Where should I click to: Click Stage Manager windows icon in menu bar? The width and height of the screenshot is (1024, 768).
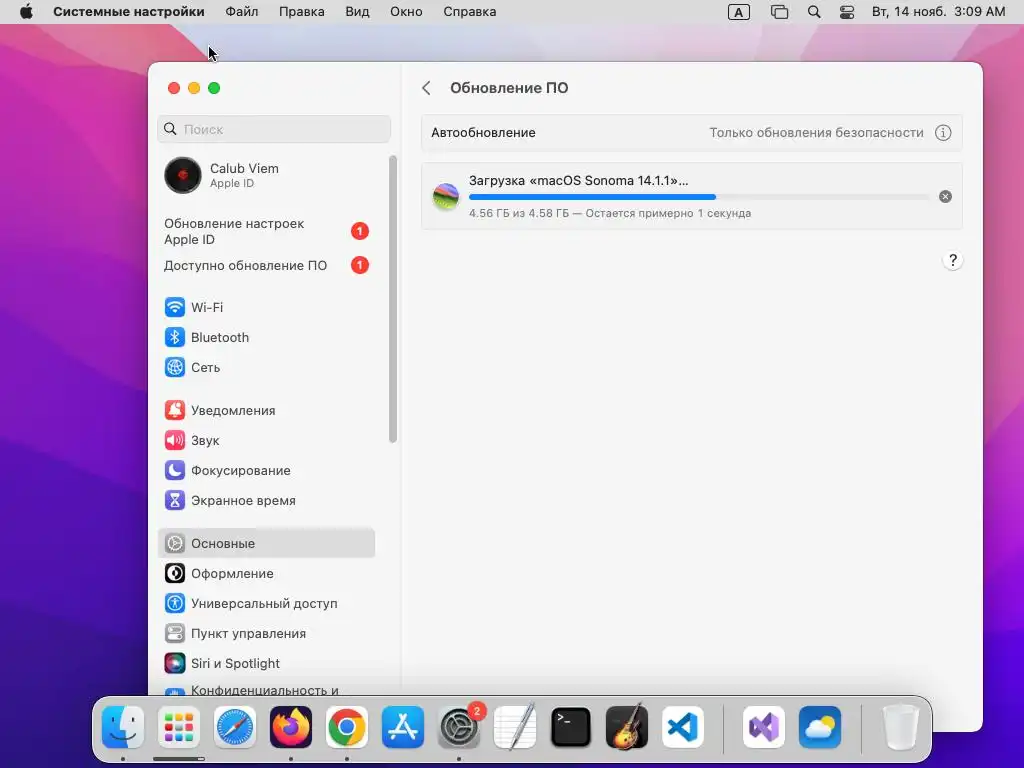pos(779,12)
